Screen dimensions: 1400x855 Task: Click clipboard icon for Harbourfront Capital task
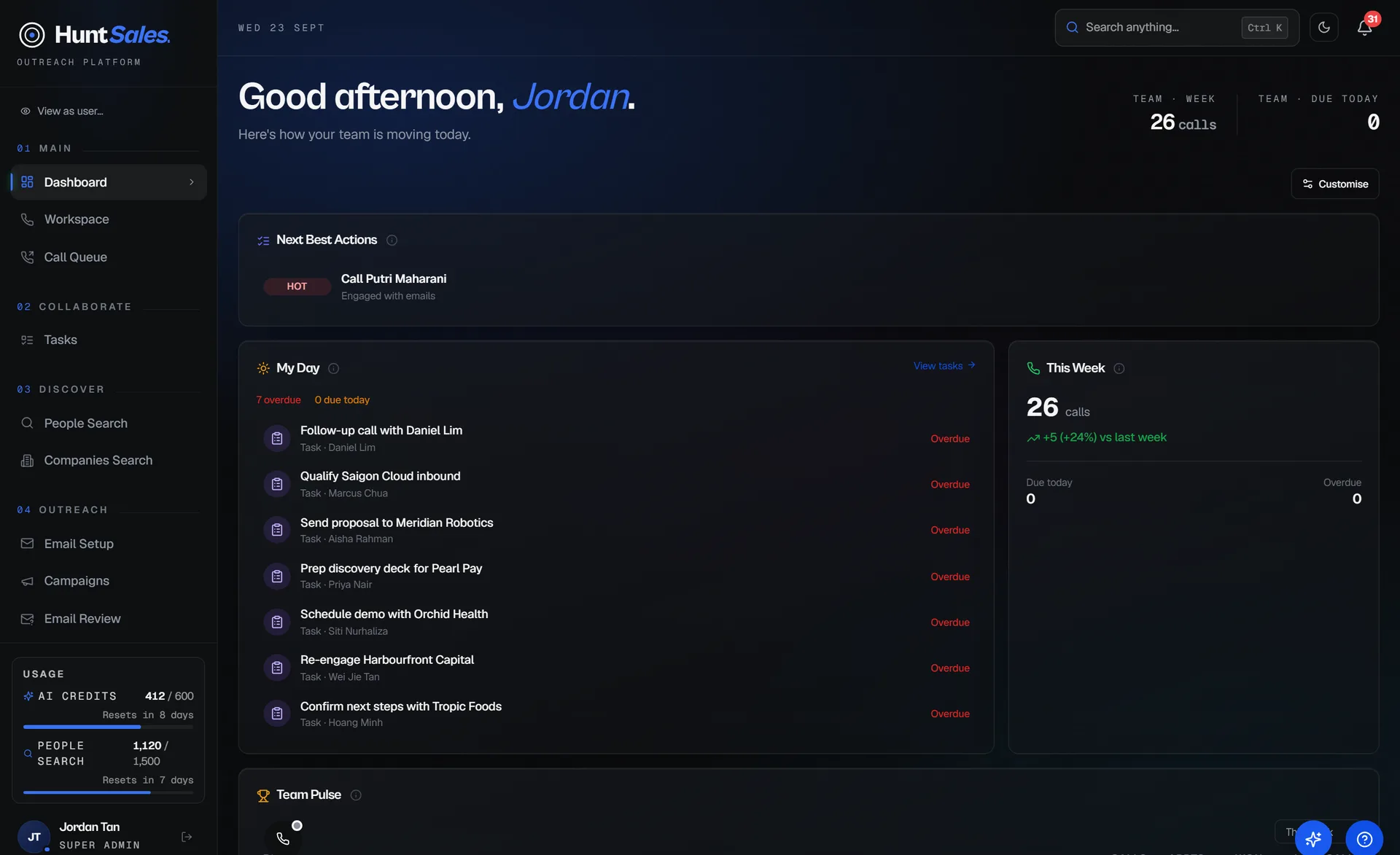click(x=277, y=668)
